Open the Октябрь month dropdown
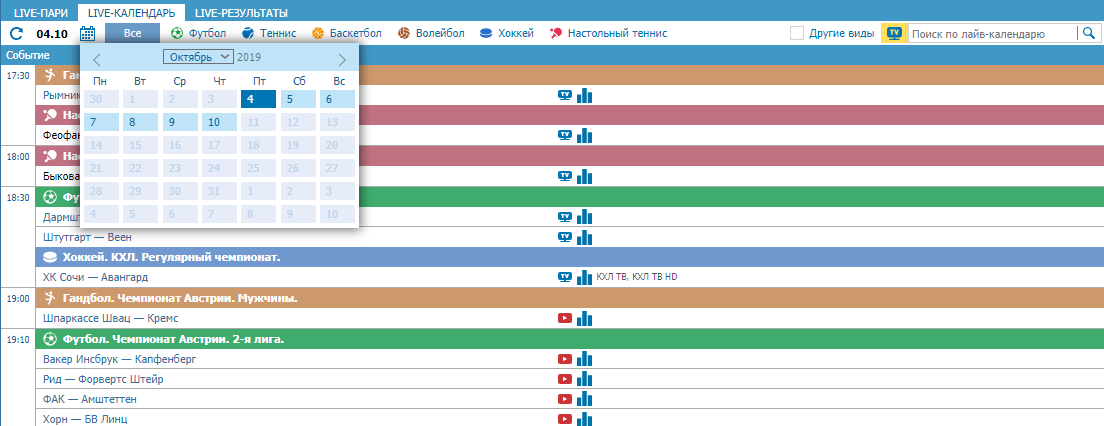The width and height of the screenshot is (1104, 426). tap(198, 57)
